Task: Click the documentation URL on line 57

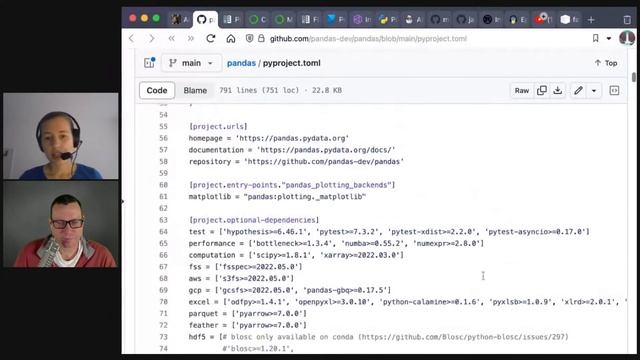Action: 326,150
